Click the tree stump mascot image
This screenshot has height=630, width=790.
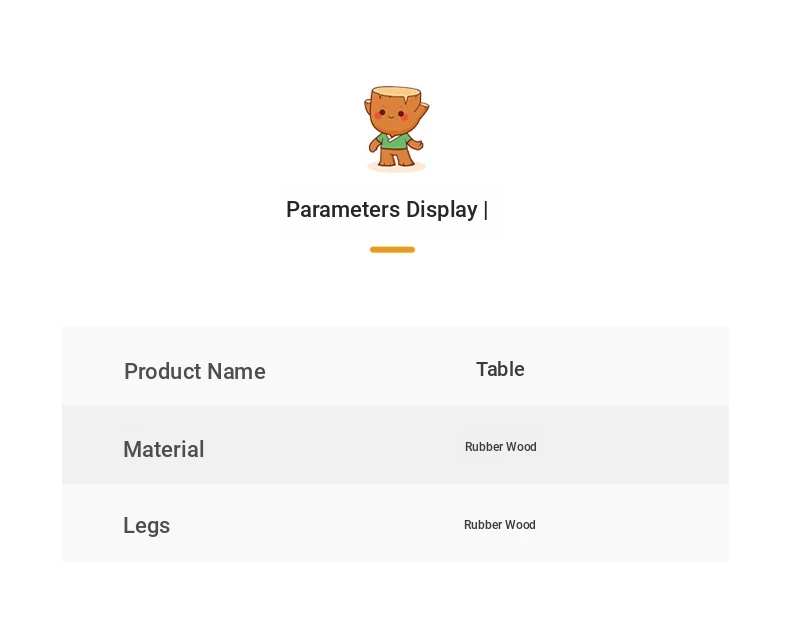pos(397,129)
